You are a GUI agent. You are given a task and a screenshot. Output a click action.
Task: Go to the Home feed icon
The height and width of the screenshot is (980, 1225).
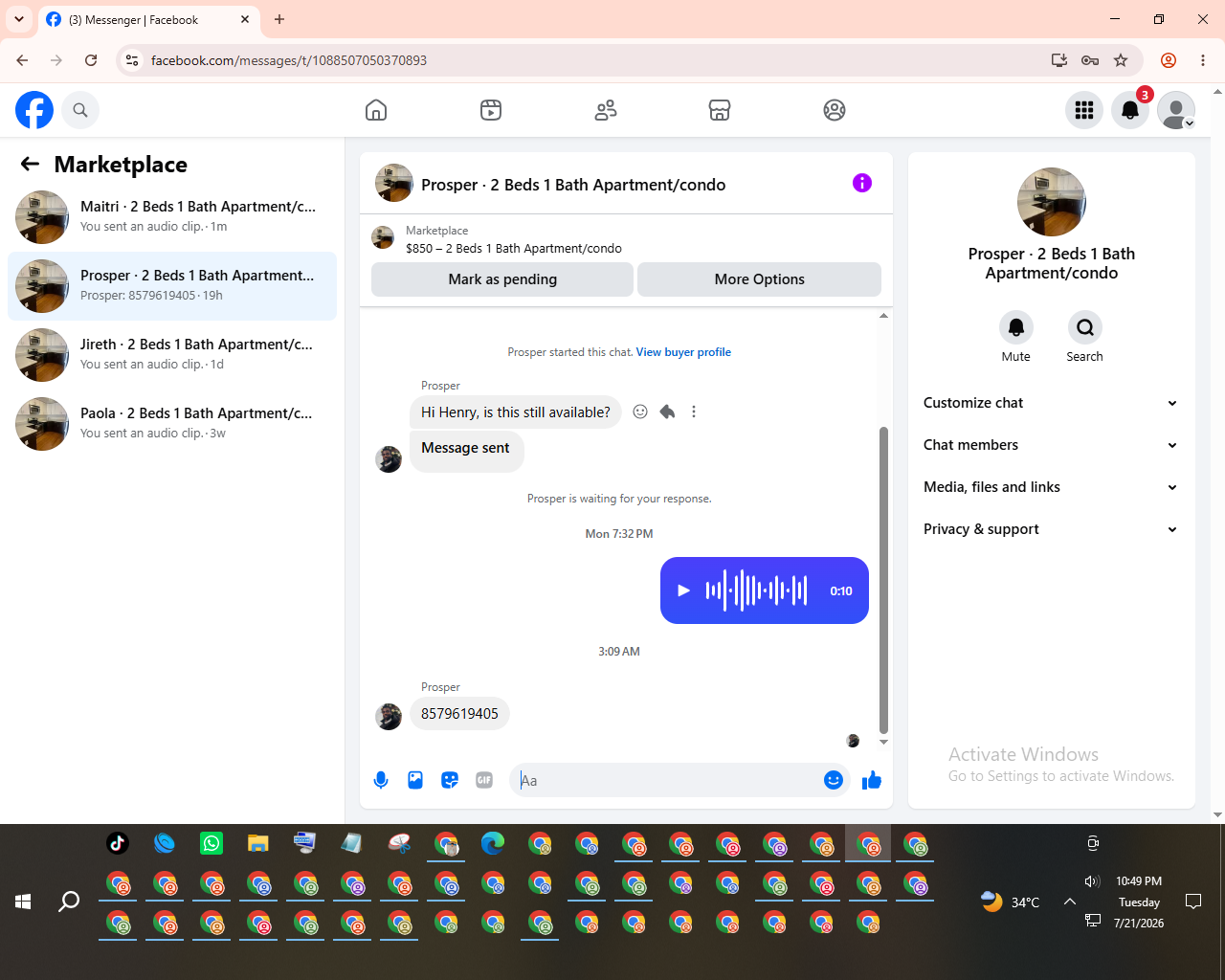pyautogui.click(x=376, y=110)
